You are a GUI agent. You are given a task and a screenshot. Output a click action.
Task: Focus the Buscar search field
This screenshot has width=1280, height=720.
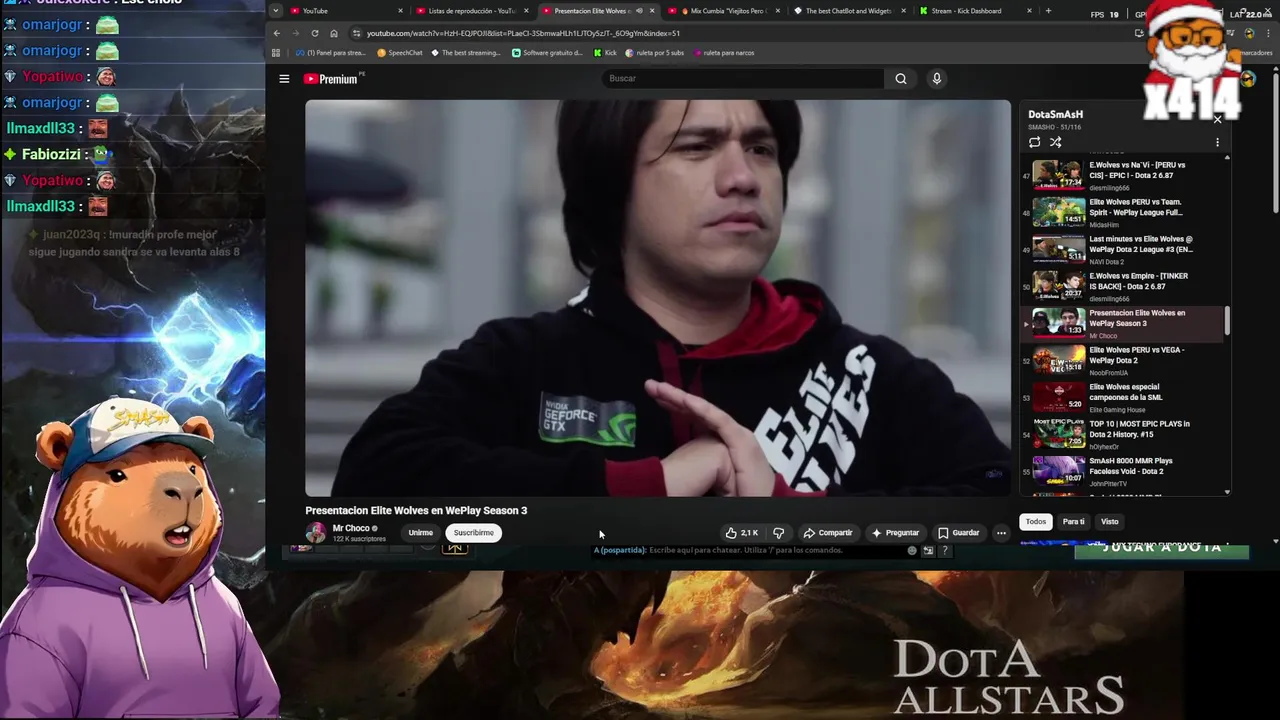pyautogui.click(x=743, y=79)
